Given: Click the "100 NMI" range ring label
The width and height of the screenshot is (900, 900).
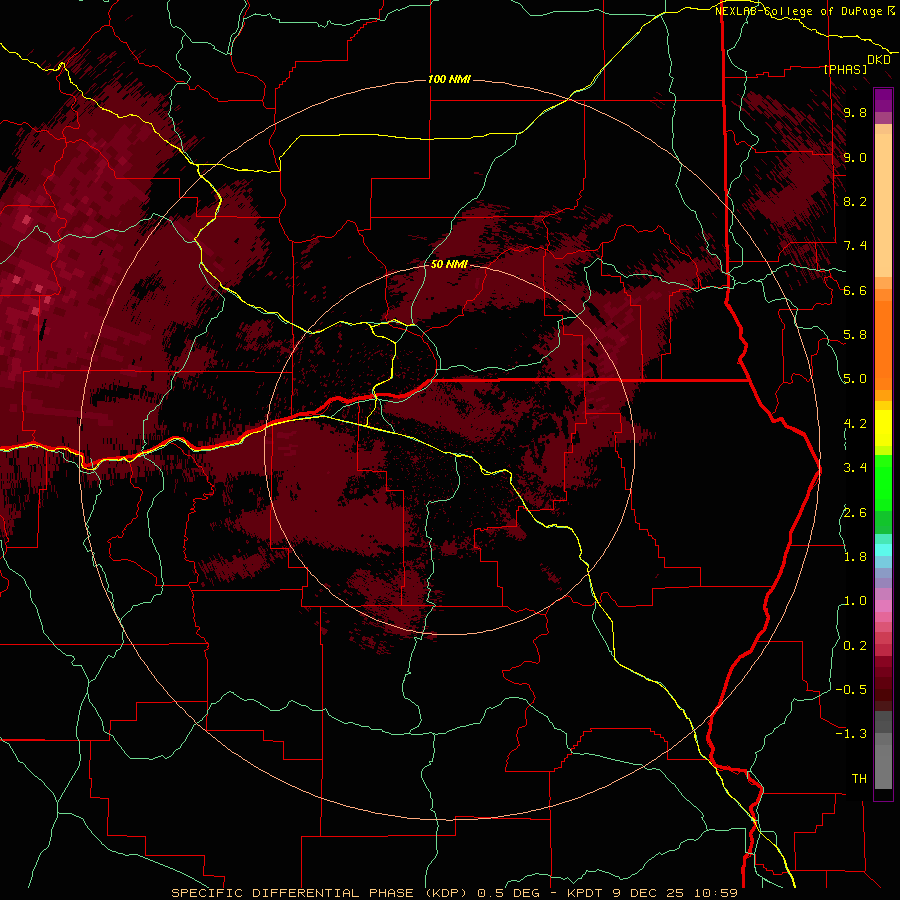Looking at the screenshot, I should (449, 79).
